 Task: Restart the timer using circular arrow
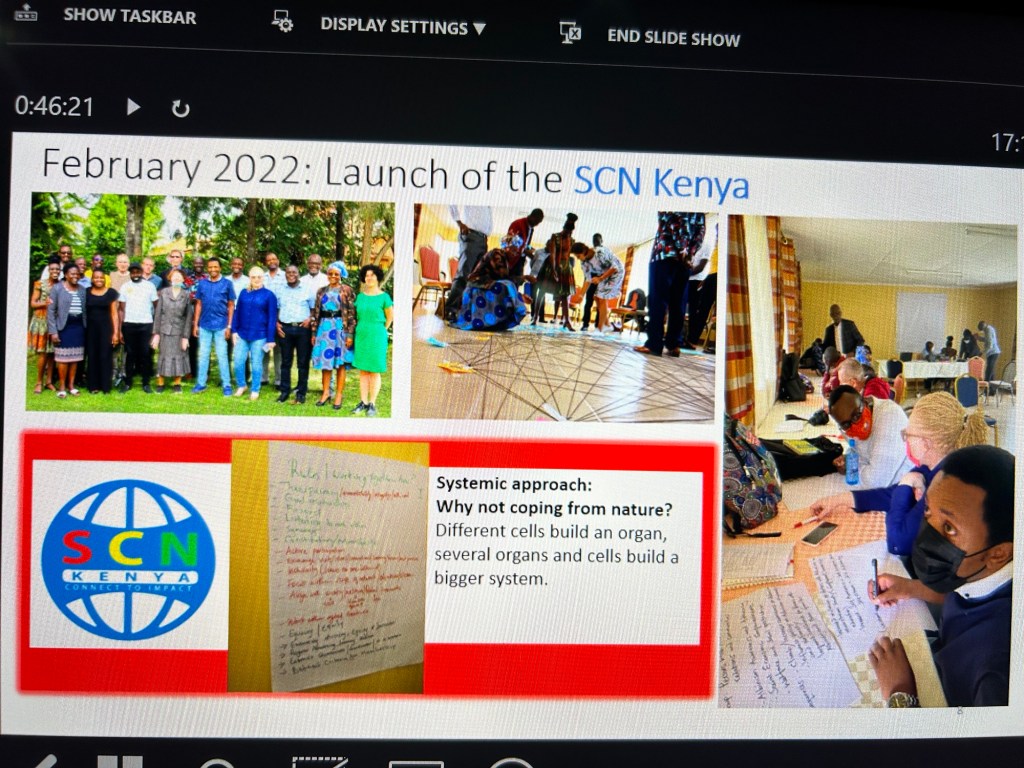[180, 109]
